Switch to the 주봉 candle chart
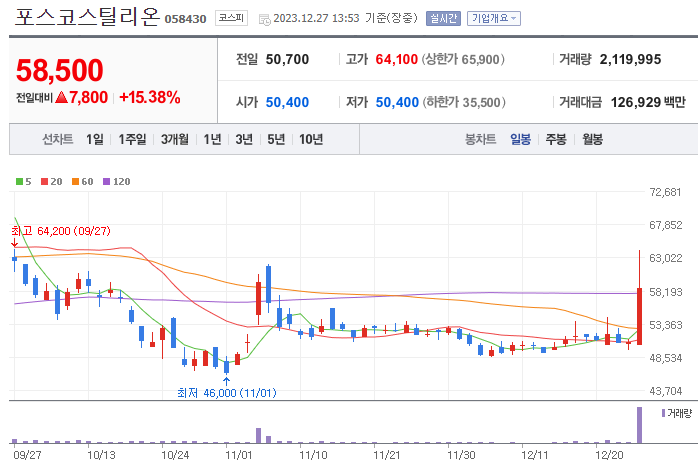 (556, 139)
